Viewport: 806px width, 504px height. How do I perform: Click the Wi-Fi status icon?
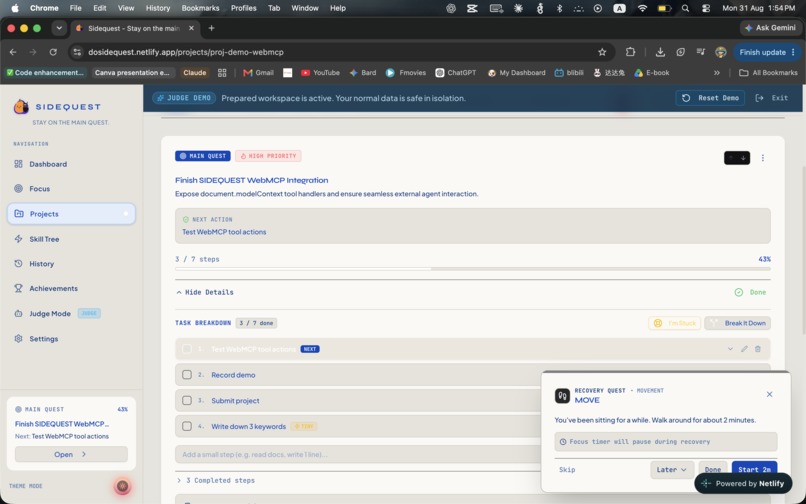pyautogui.click(x=642, y=8)
